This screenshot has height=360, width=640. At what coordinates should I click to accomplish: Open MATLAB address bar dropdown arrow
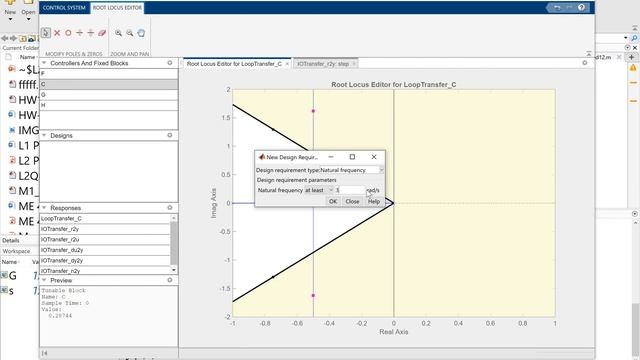(625, 38)
